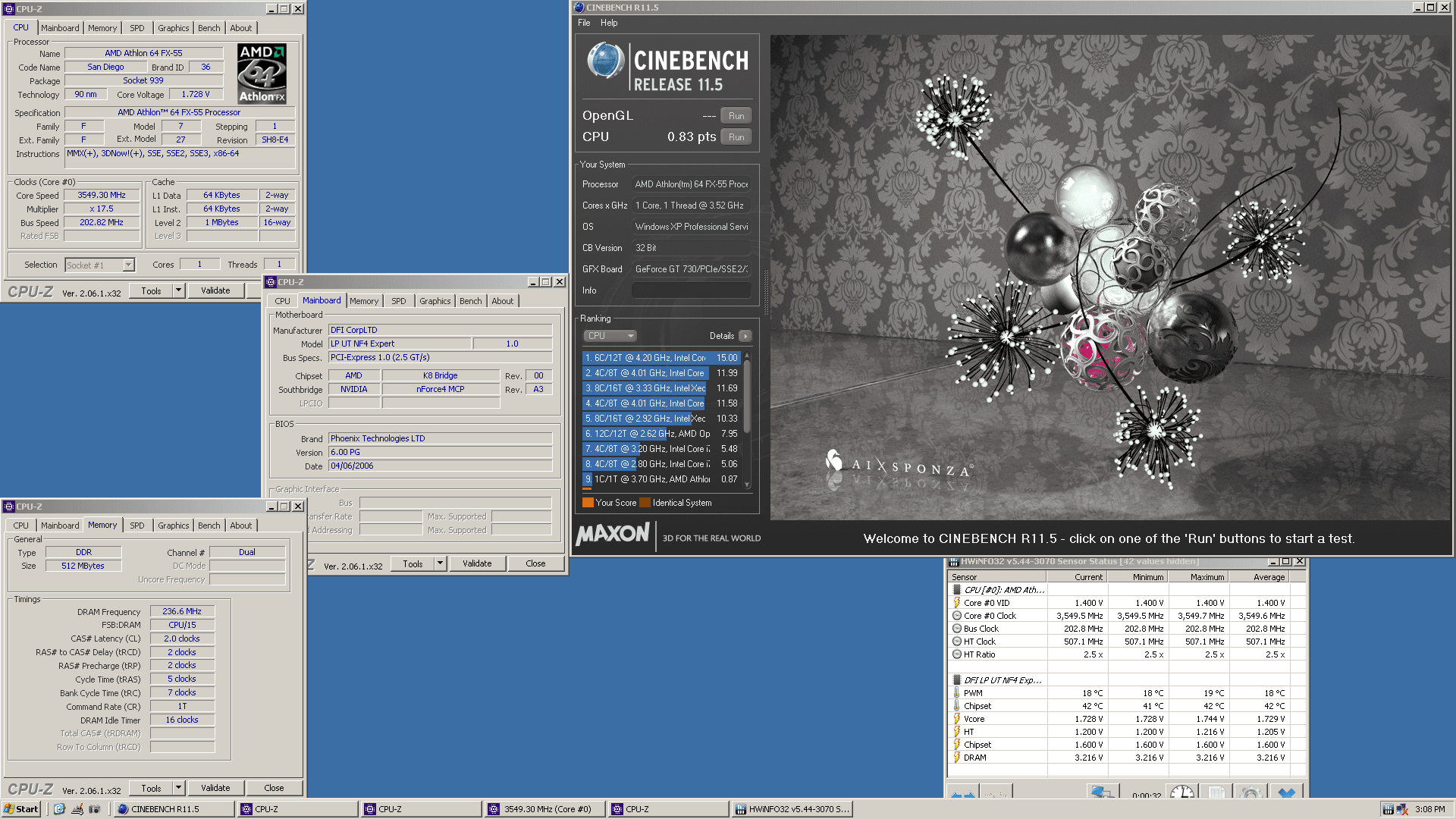The width and height of the screenshot is (1456, 819).
Task: Click the camera icon in the quick launch bar
Action: pos(94,809)
